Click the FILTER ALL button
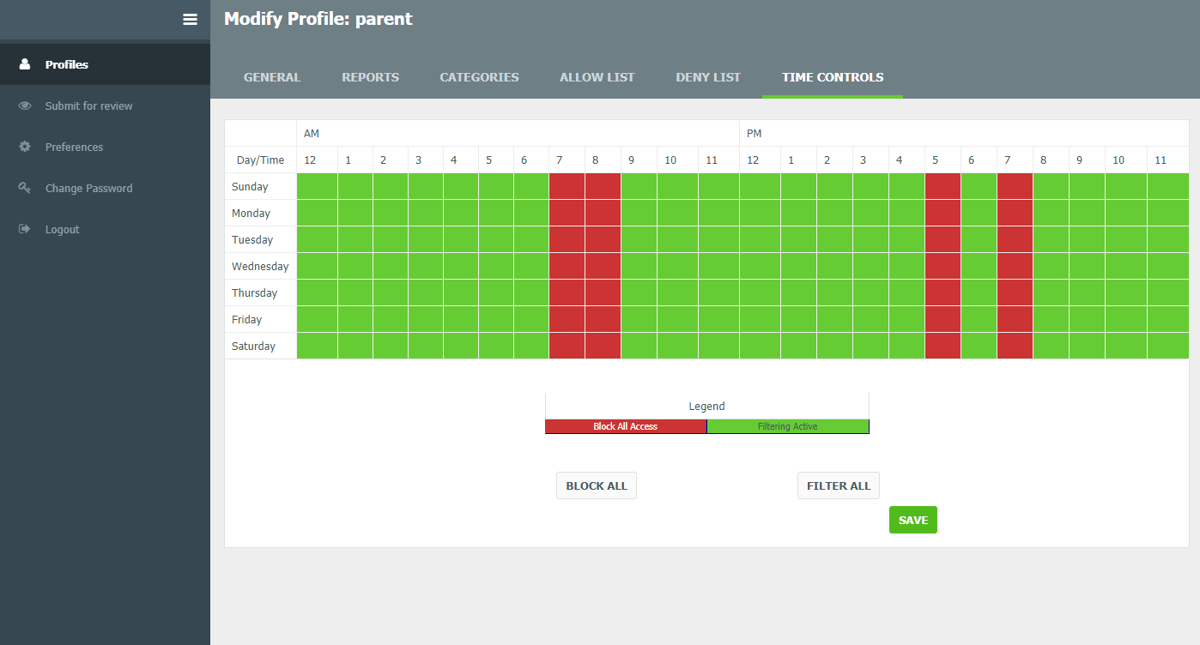1200x645 pixels. tap(838, 485)
